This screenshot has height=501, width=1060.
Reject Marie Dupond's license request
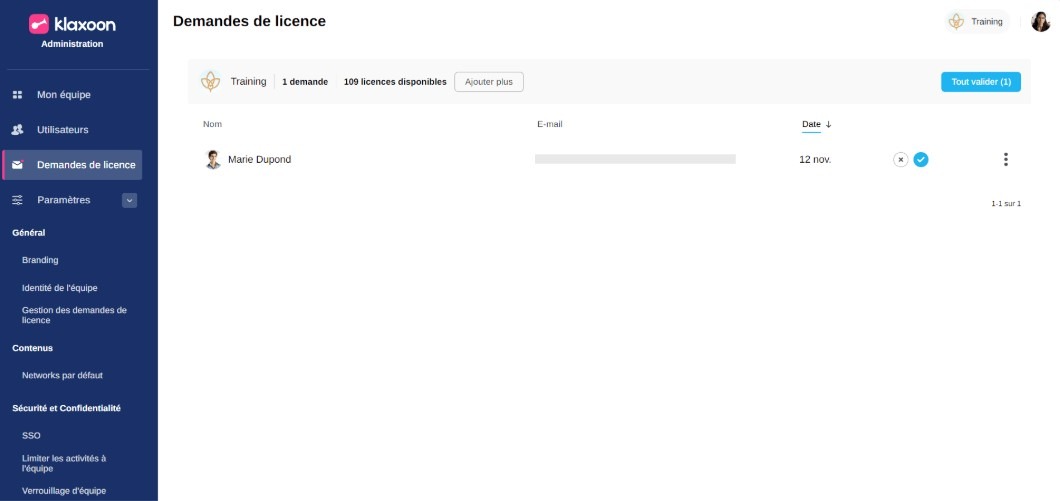[900, 159]
